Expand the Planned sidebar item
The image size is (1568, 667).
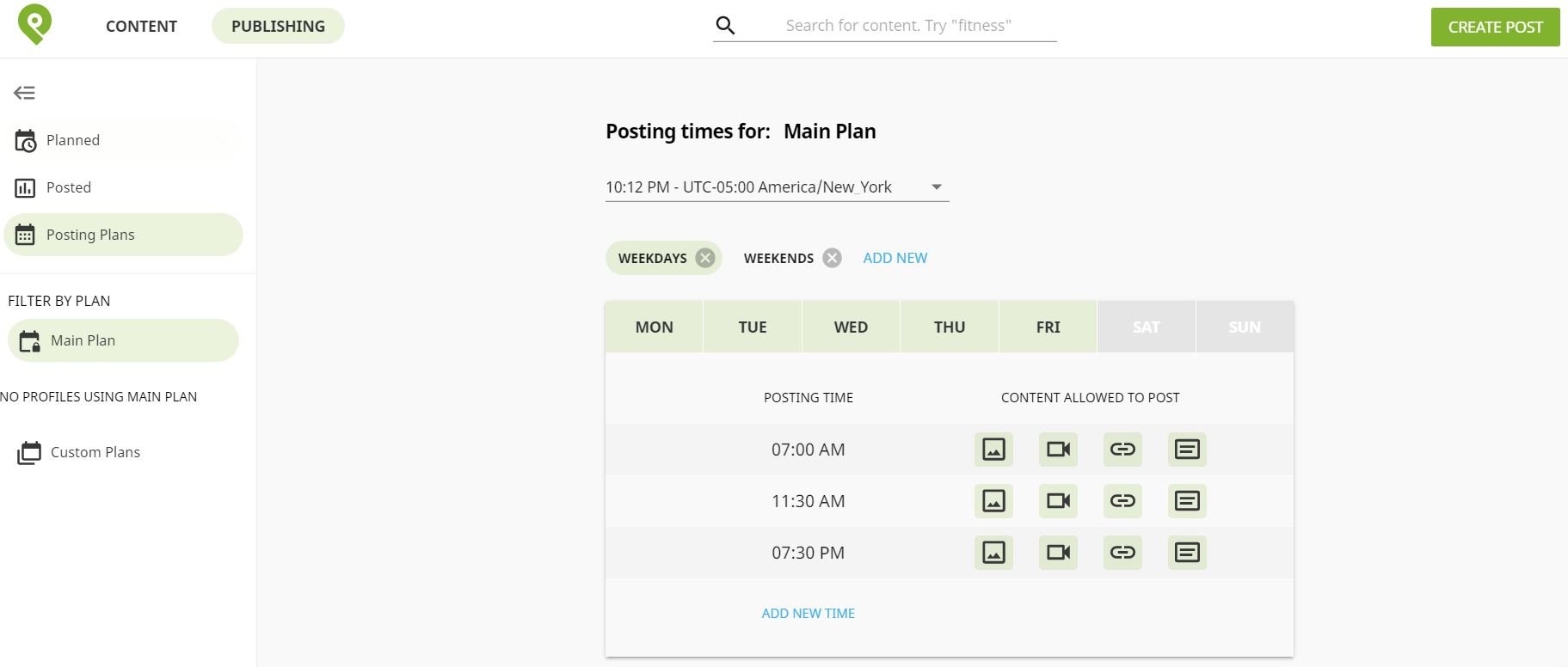(x=123, y=140)
